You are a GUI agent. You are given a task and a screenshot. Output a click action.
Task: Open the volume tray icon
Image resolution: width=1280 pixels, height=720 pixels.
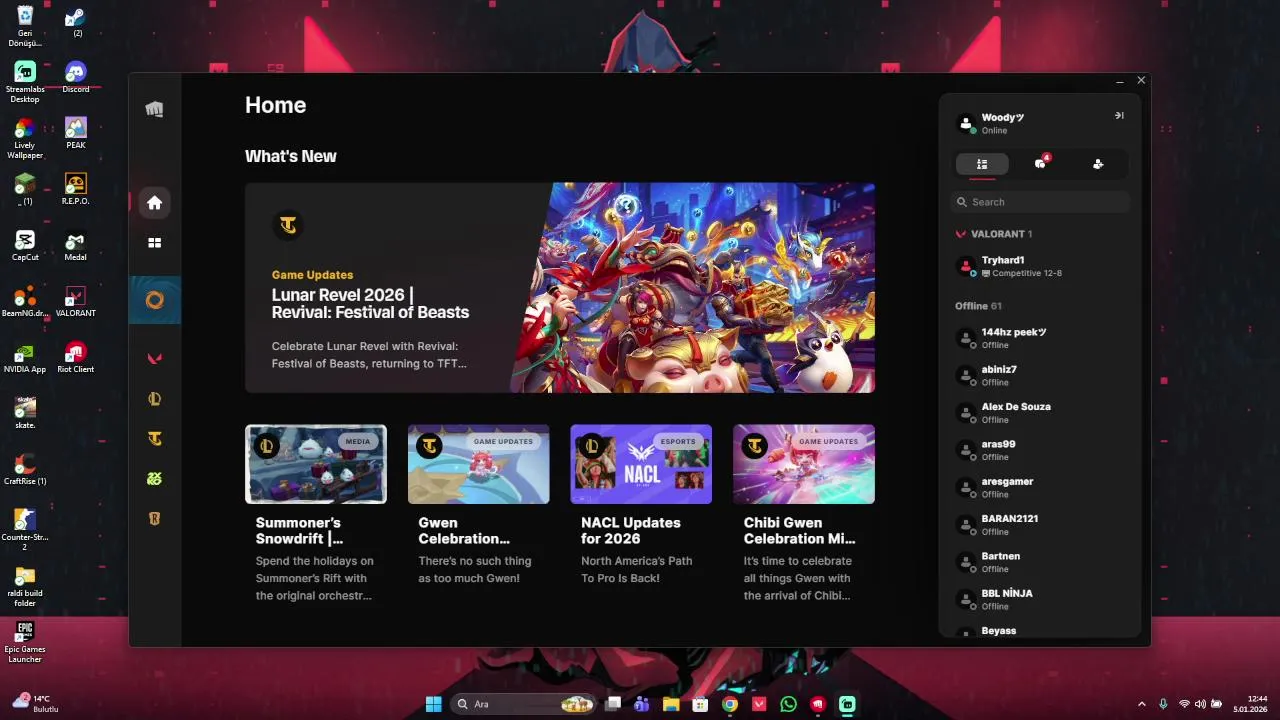tap(1200, 704)
